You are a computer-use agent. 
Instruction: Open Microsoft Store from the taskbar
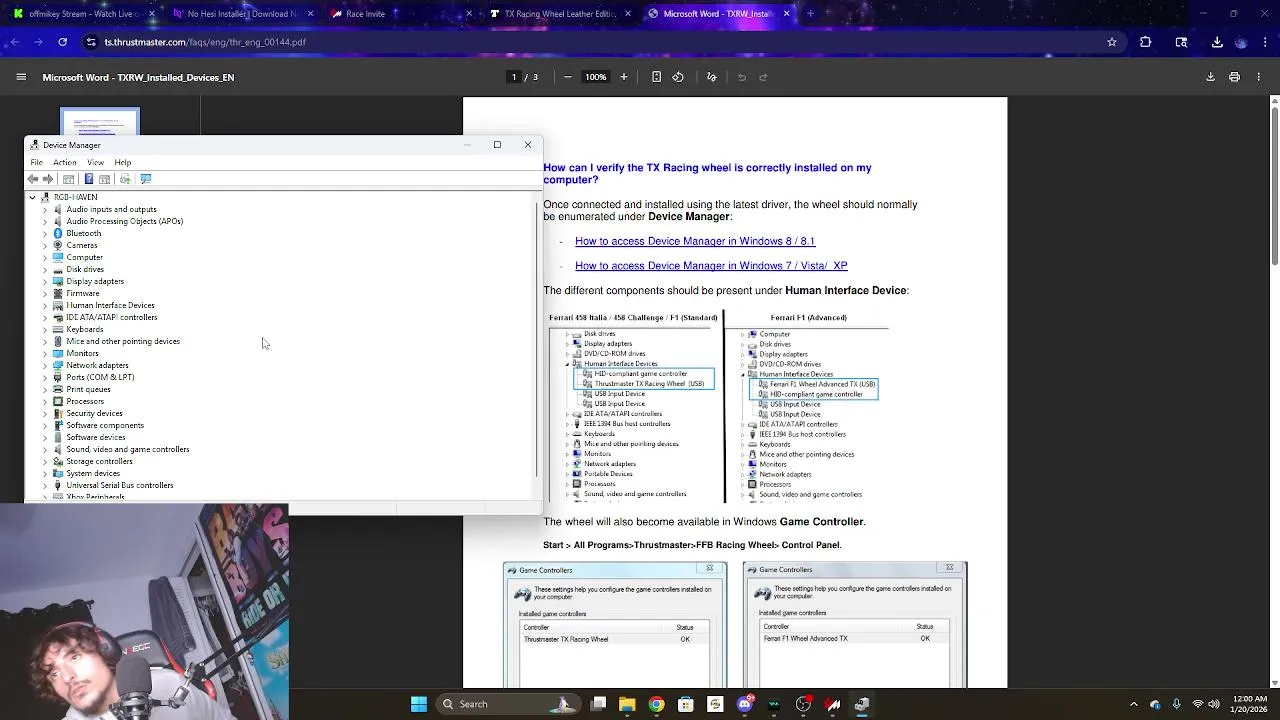(x=686, y=704)
